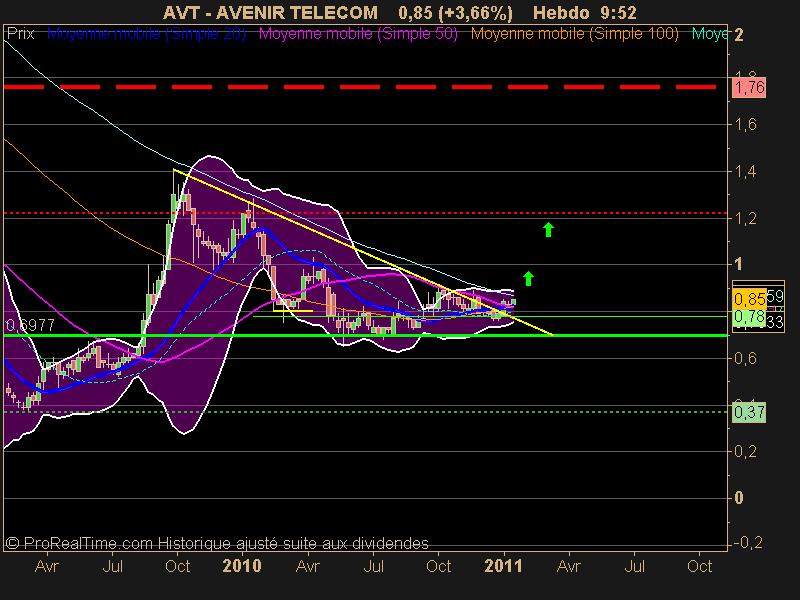Click the 'Hebdo' timeframe label
800x600 pixels.
(560, 13)
